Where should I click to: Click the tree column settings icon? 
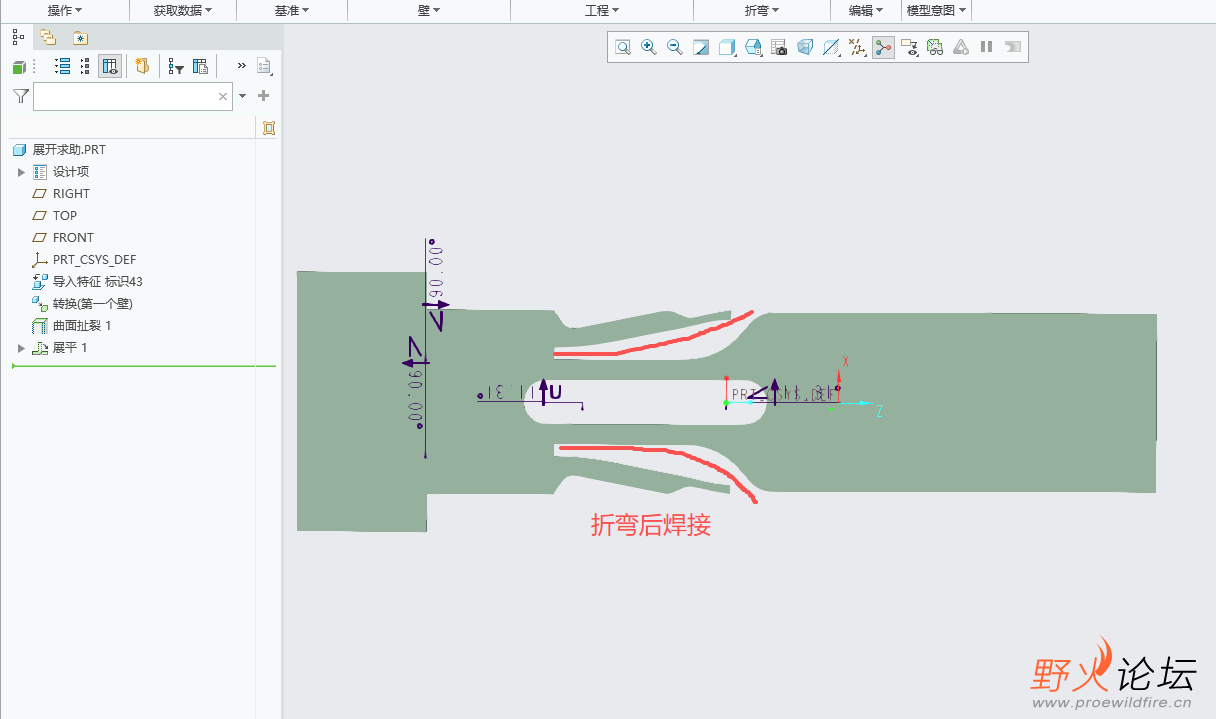(x=200, y=67)
